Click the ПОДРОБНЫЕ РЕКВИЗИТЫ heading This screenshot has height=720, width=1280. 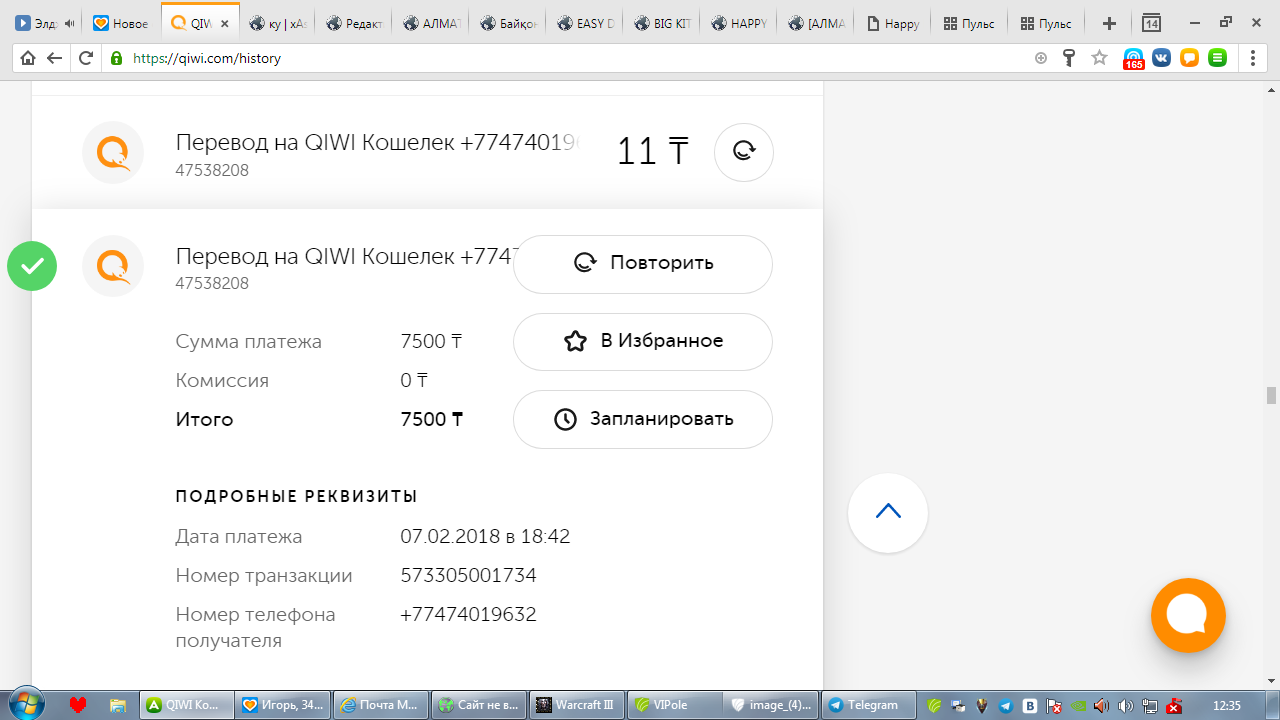296,497
